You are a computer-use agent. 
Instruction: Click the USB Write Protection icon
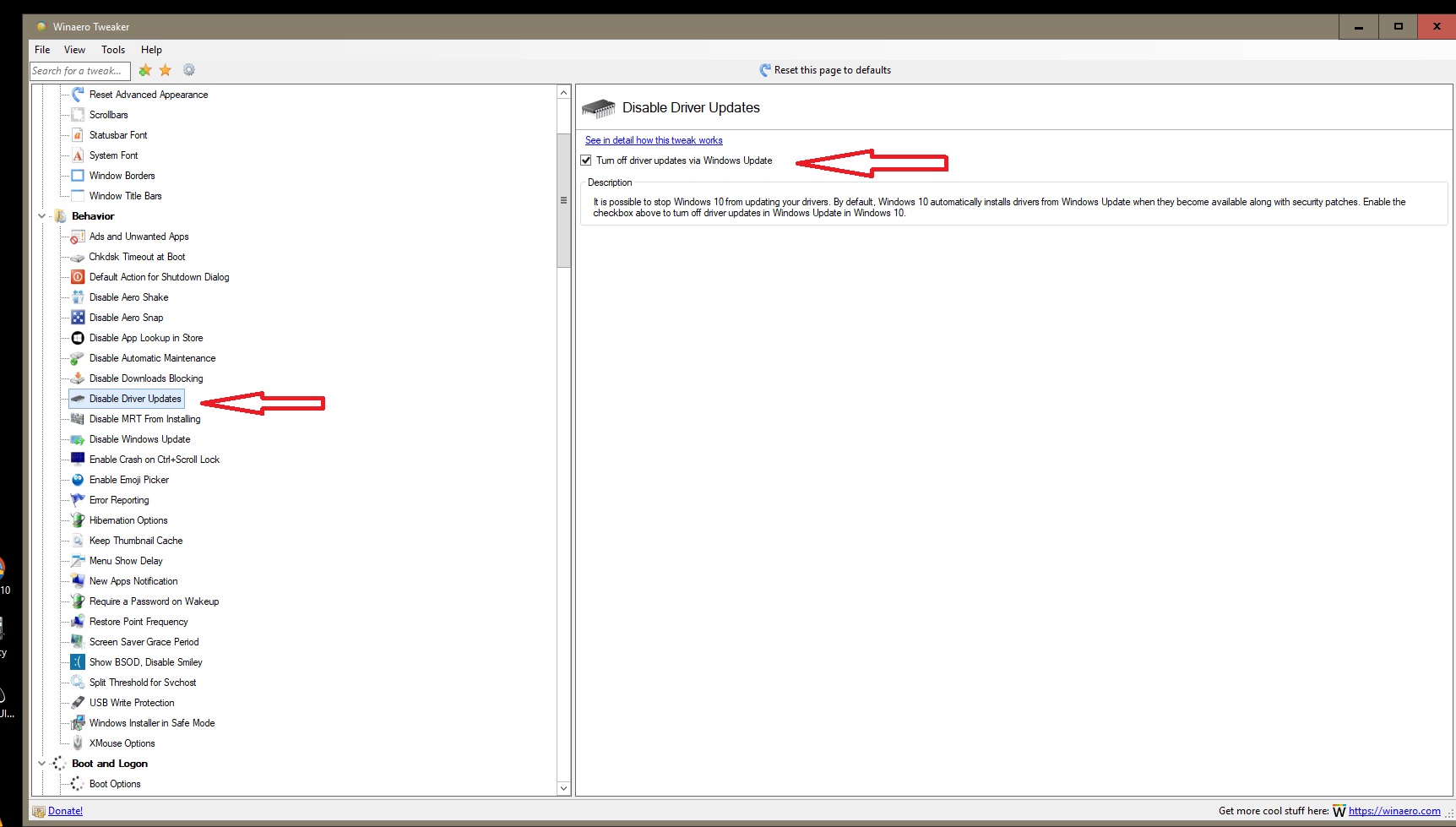pyautogui.click(x=78, y=703)
